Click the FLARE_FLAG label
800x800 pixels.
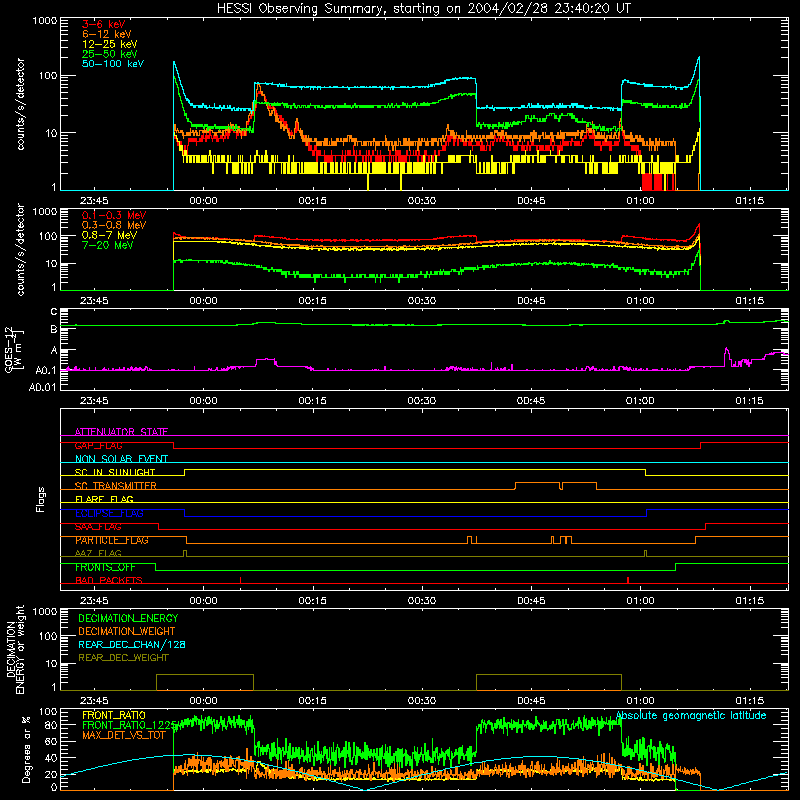pyautogui.click(x=104, y=499)
